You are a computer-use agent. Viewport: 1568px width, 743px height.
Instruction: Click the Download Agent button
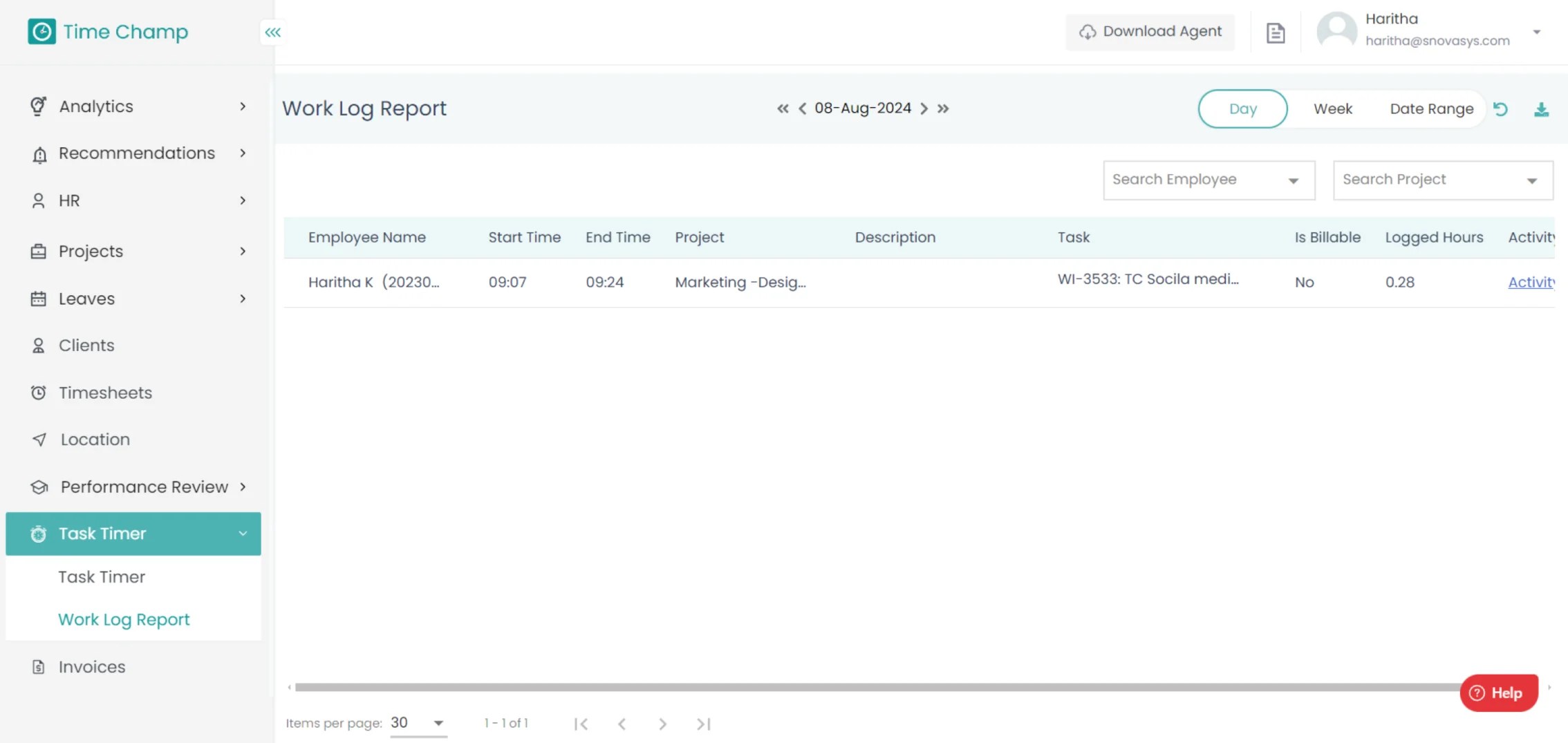[1150, 32]
